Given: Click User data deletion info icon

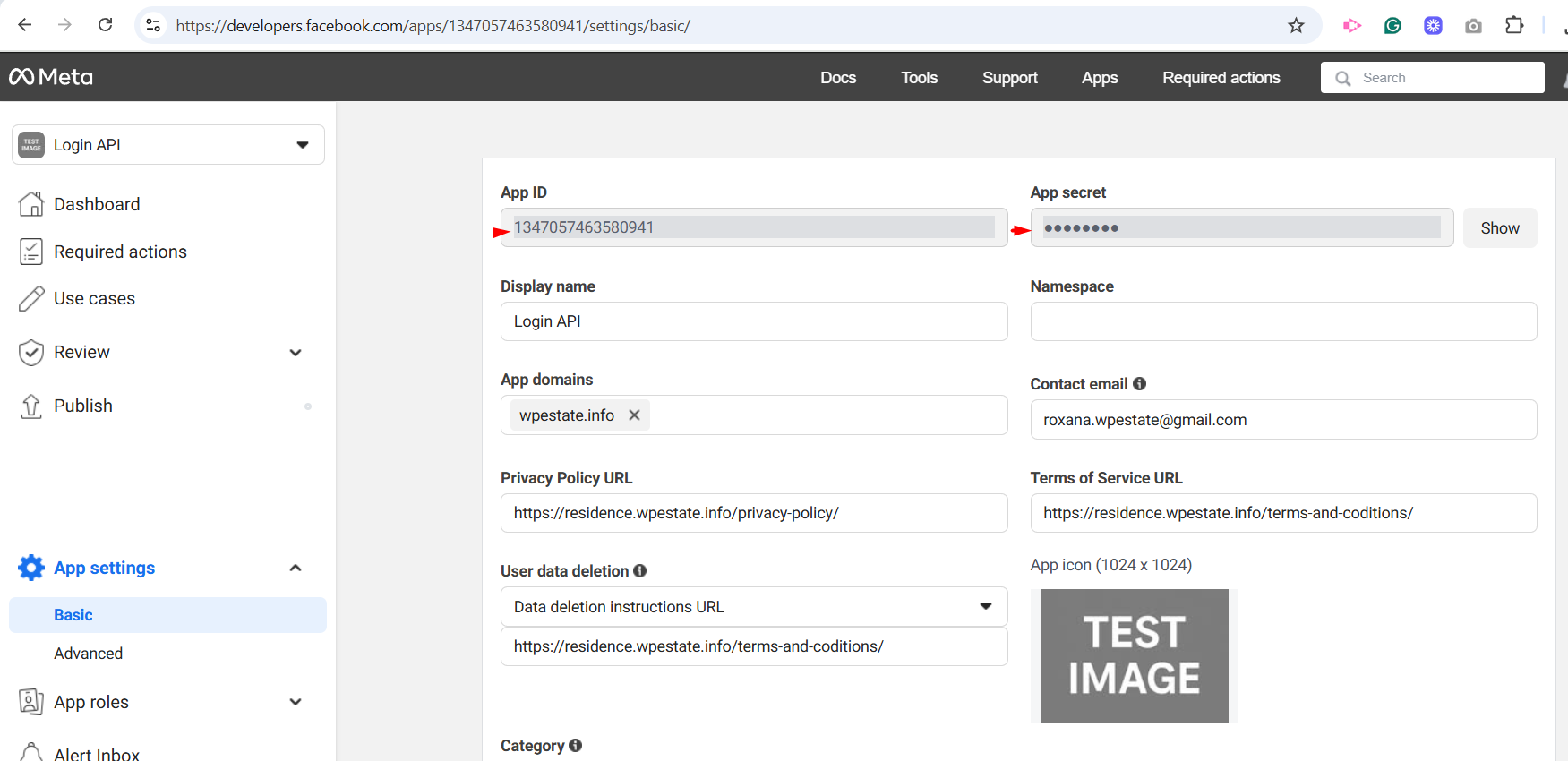Looking at the screenshot, I should click(x=639, y=570).
